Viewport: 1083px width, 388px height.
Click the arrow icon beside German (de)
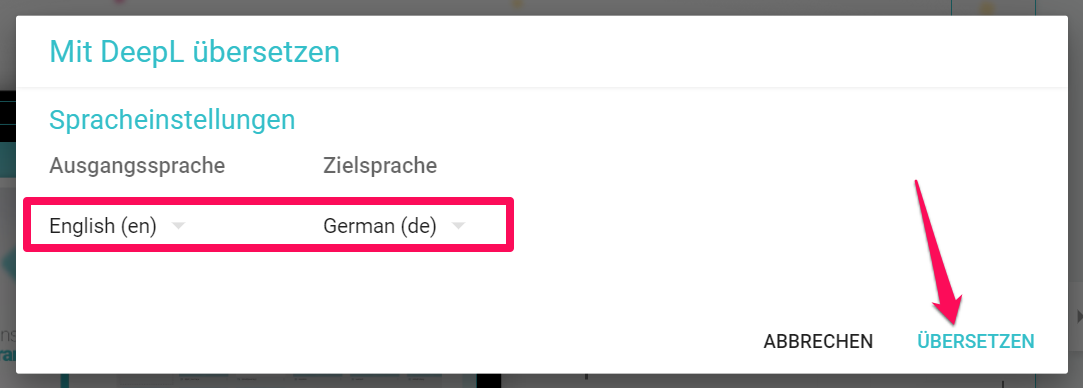458,226
